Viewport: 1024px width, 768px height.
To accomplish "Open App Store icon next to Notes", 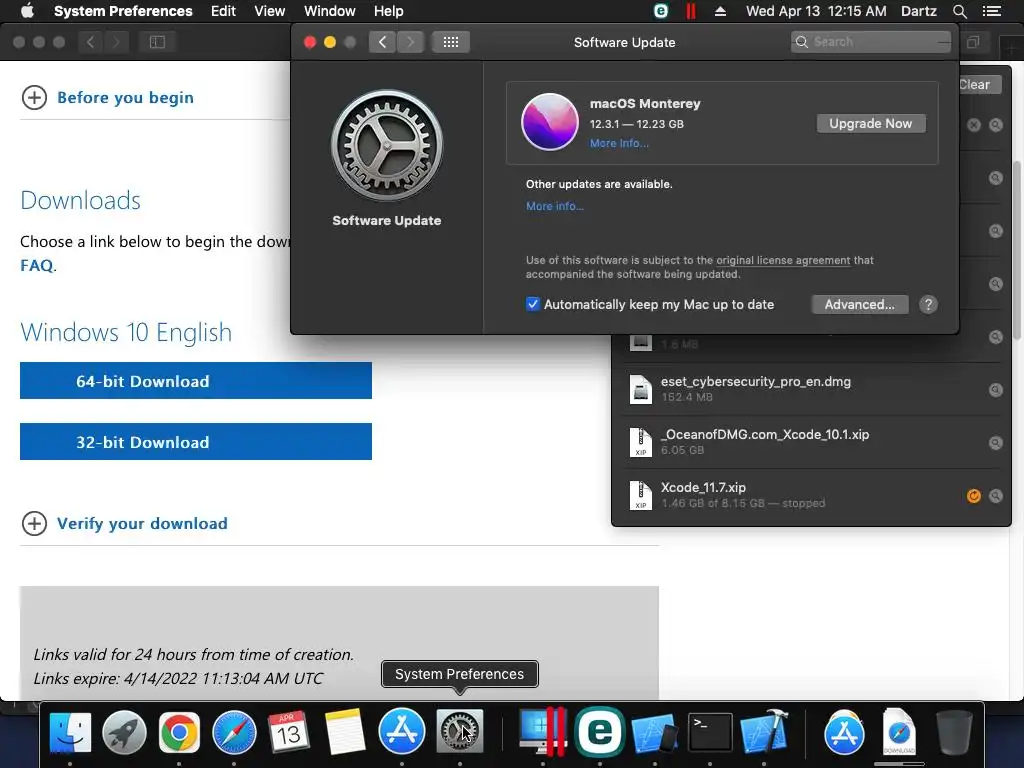I will click(x=401, y=732).
